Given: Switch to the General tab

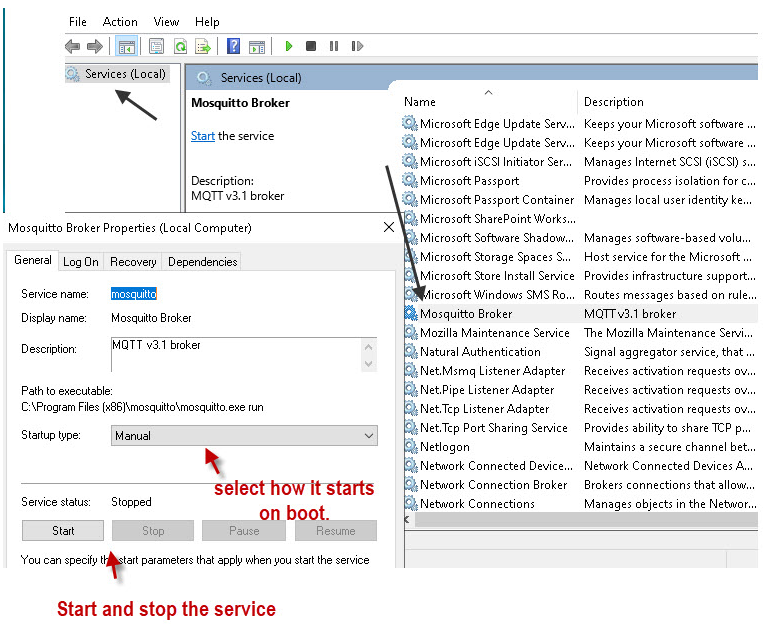Looking at the screenshot, I should [x=33, y=260].
